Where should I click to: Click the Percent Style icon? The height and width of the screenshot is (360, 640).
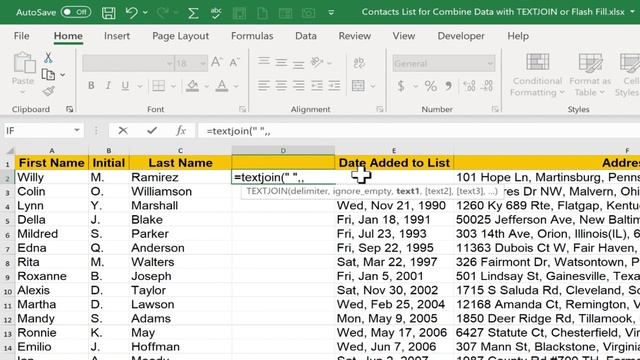431,86
